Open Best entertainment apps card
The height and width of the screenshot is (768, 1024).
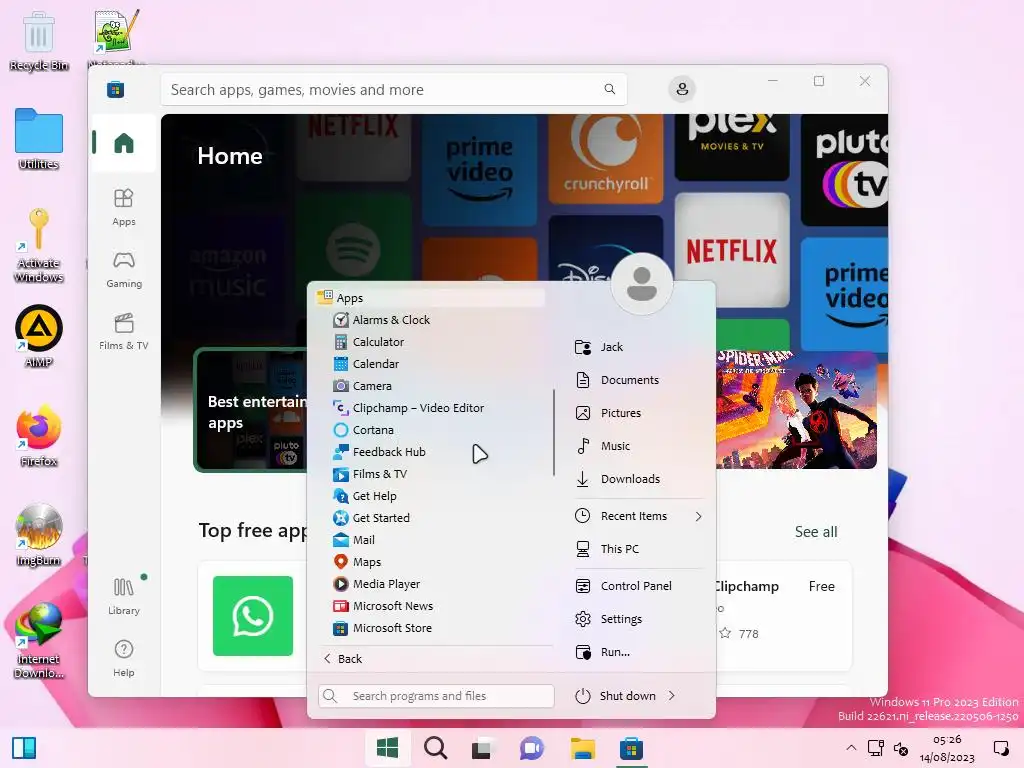[x=251, y=410]
